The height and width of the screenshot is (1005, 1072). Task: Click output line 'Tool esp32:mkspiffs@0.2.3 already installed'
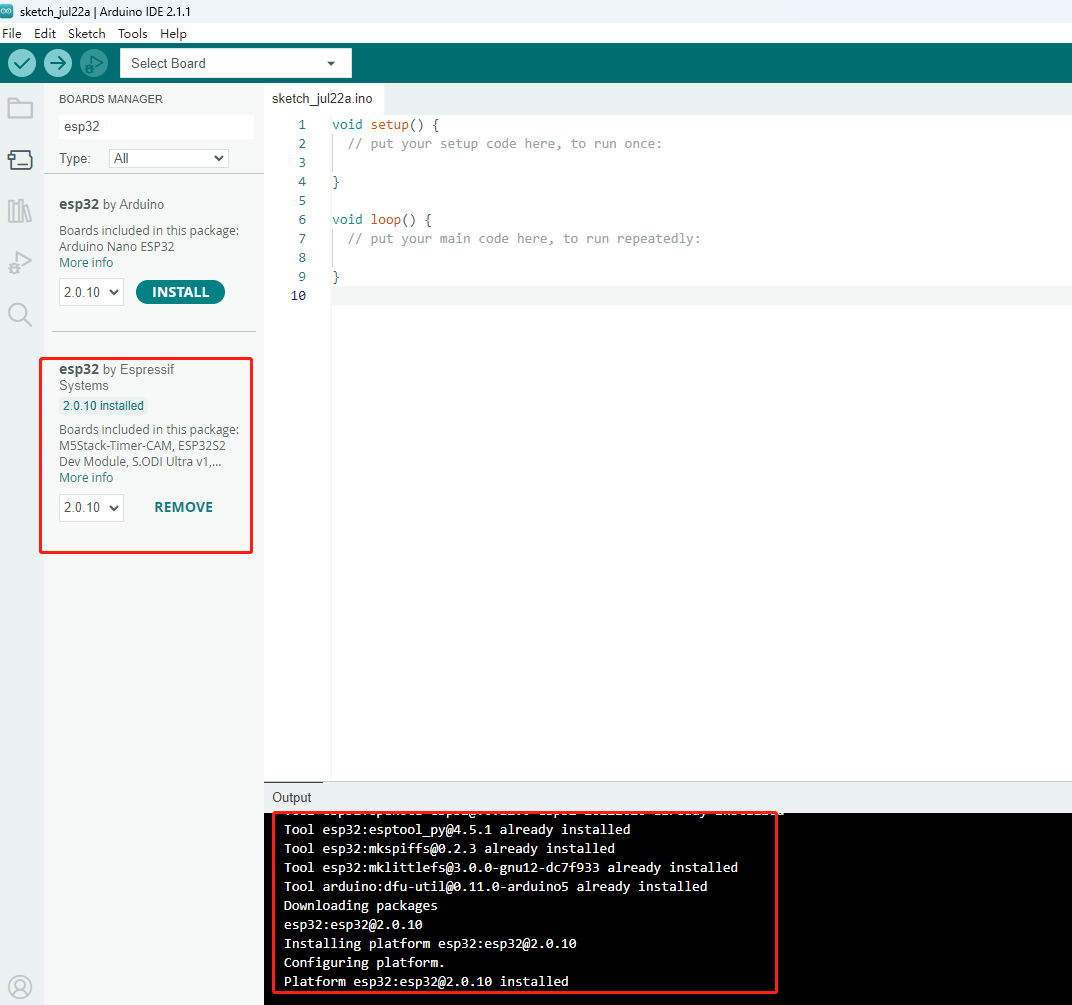(x=449, y=848)
